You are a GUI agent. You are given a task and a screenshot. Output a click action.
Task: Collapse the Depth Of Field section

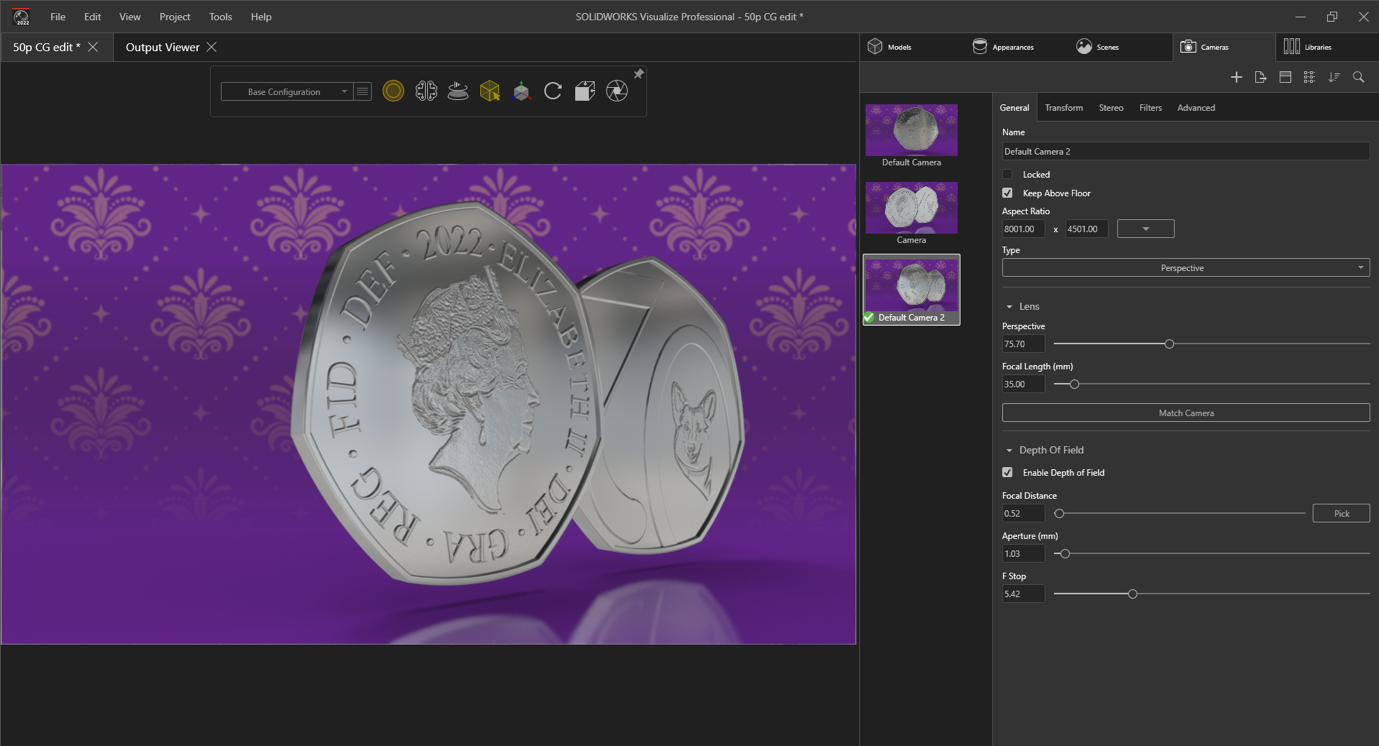1009,450
